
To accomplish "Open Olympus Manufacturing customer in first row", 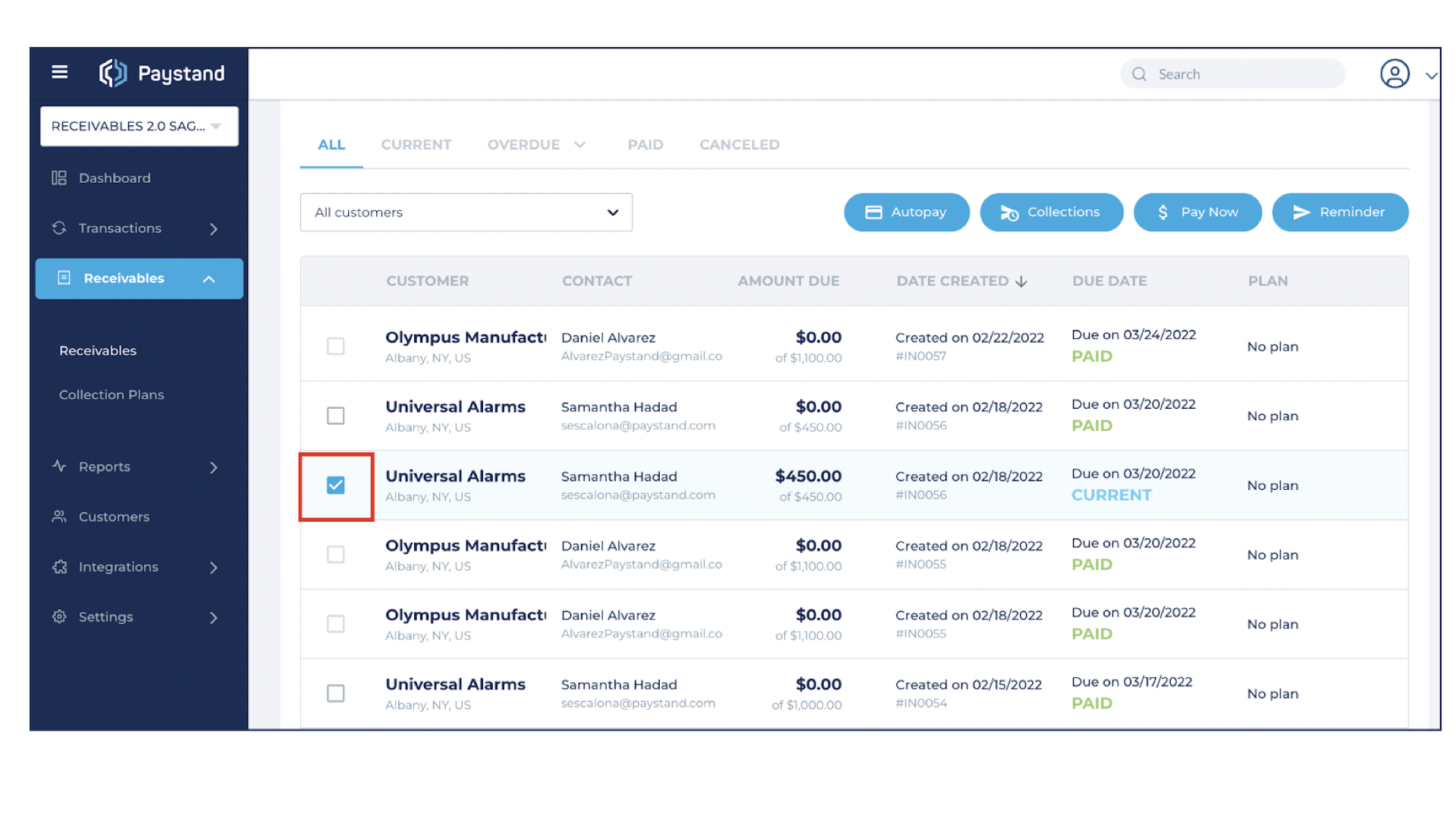I will tap(466, 337).
